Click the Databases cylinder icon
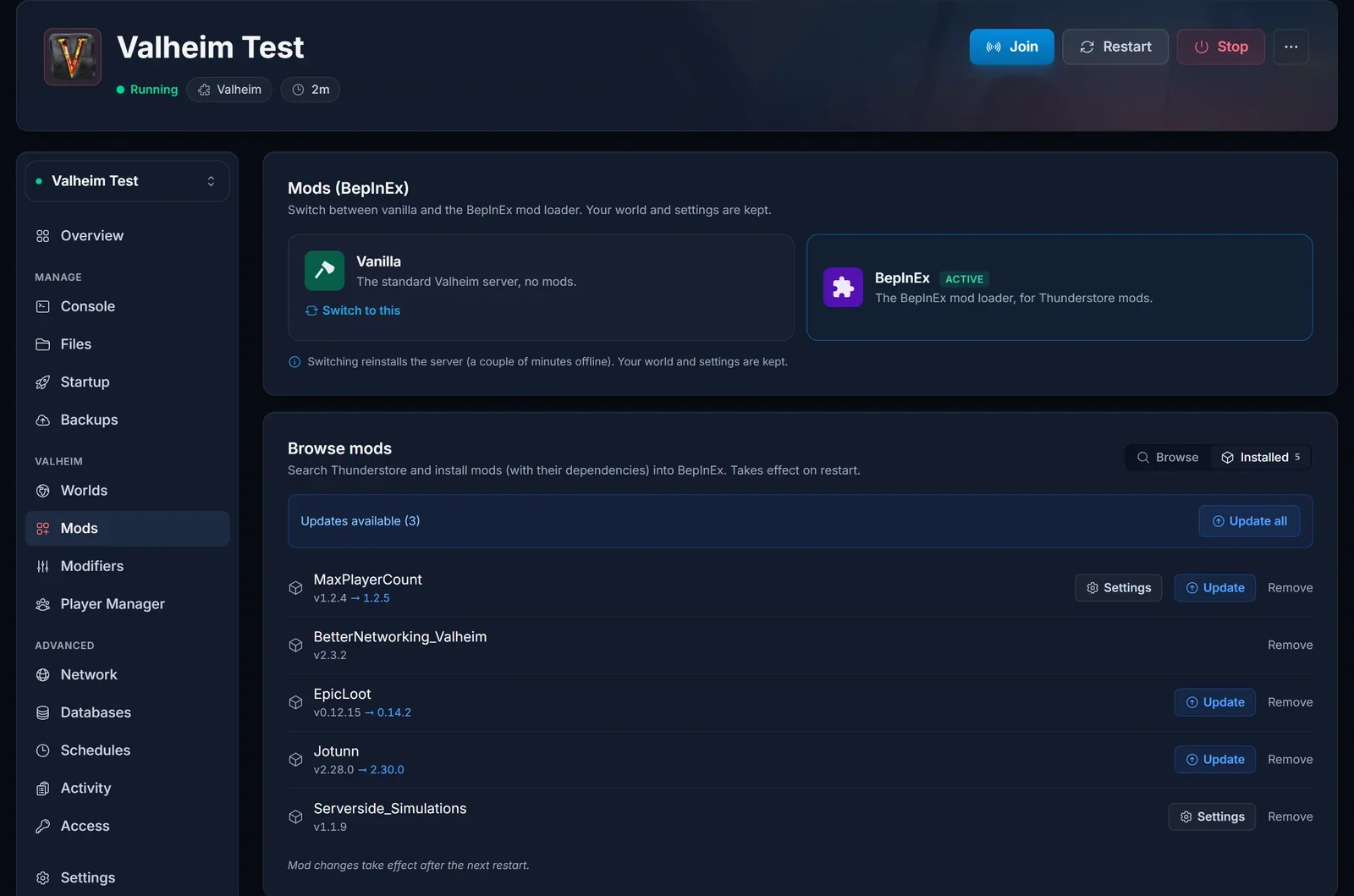Viewport: 1354px width, 896px height. (43, 712)
